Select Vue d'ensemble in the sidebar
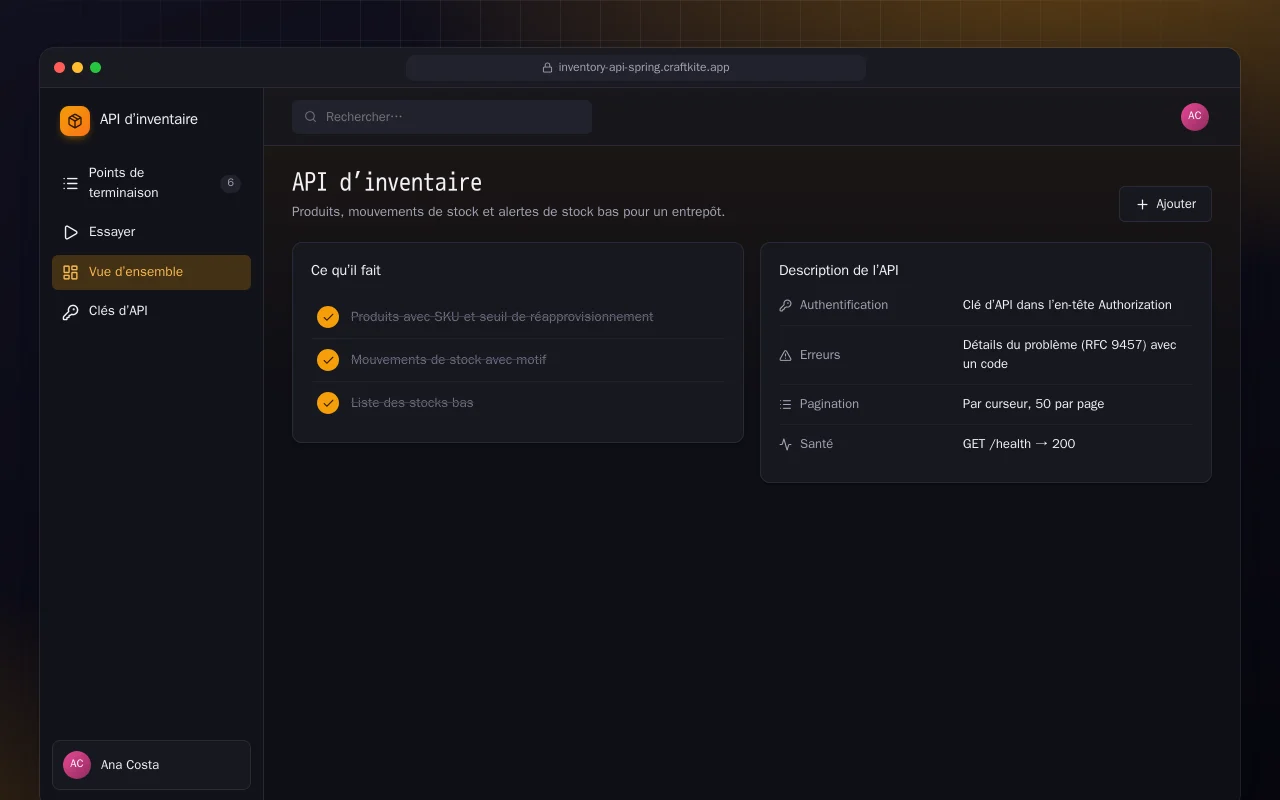This screenshot has width=1280, height=800. (x=151, y=272)
